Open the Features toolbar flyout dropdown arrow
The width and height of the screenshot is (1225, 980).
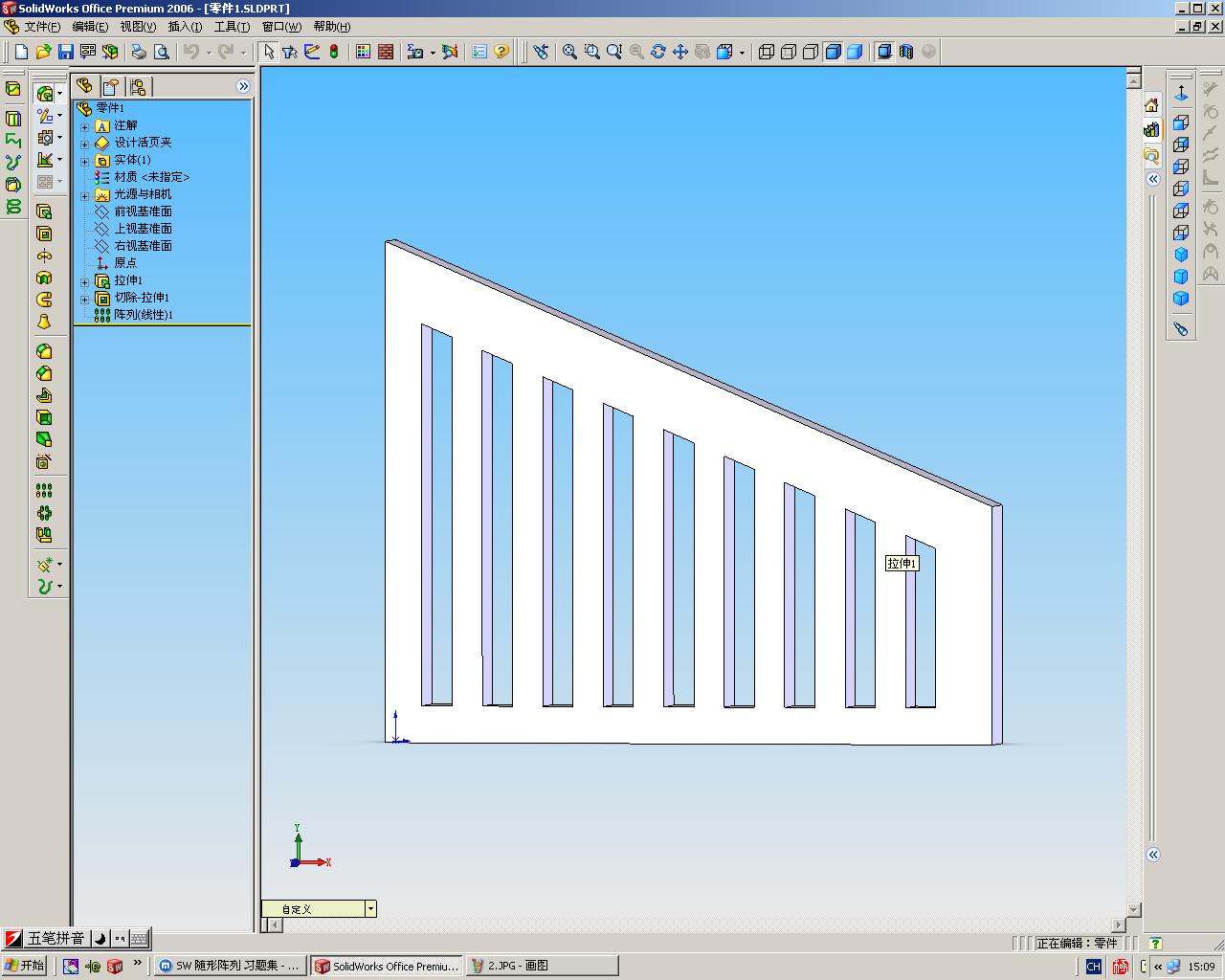click(x=59, y=94)
